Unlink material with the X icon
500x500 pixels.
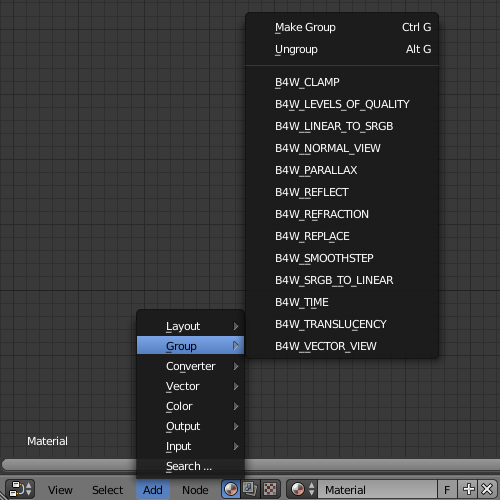pyautogui.click(x=487, y=489)
